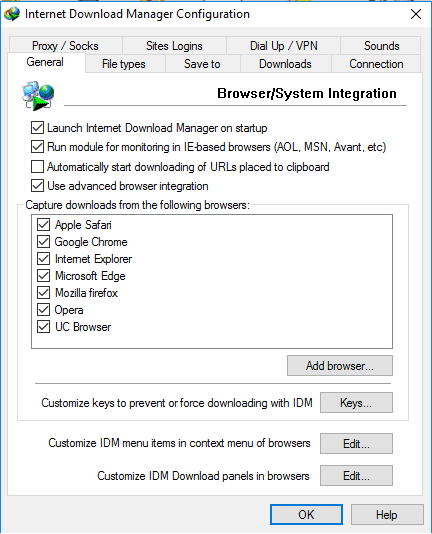Toggle Use advanced browser integration checkbox
This screenshot has height=534, width=432.
(x=37, y=186)
